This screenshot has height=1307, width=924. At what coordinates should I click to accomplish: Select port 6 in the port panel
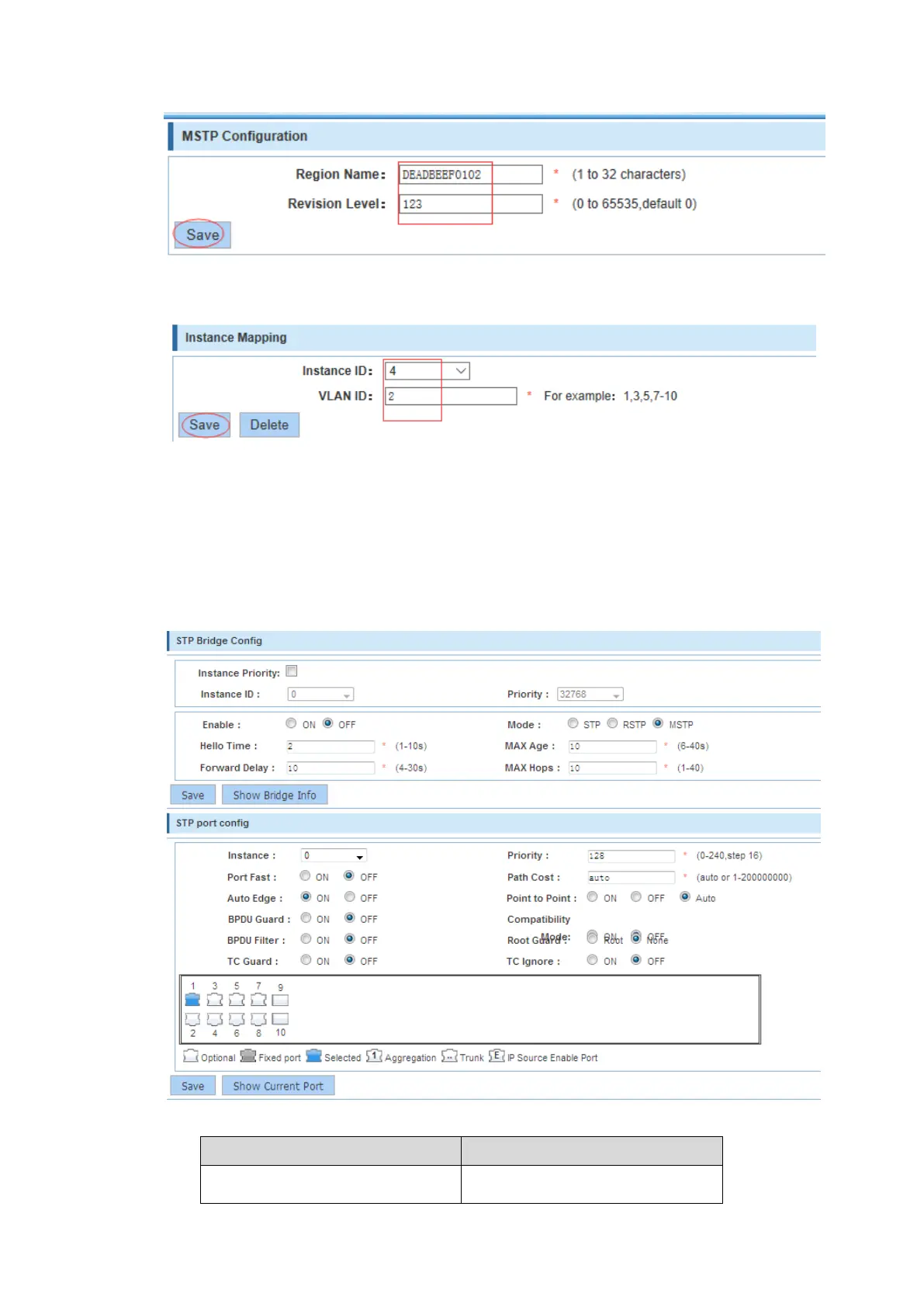tap(237, 1019)
